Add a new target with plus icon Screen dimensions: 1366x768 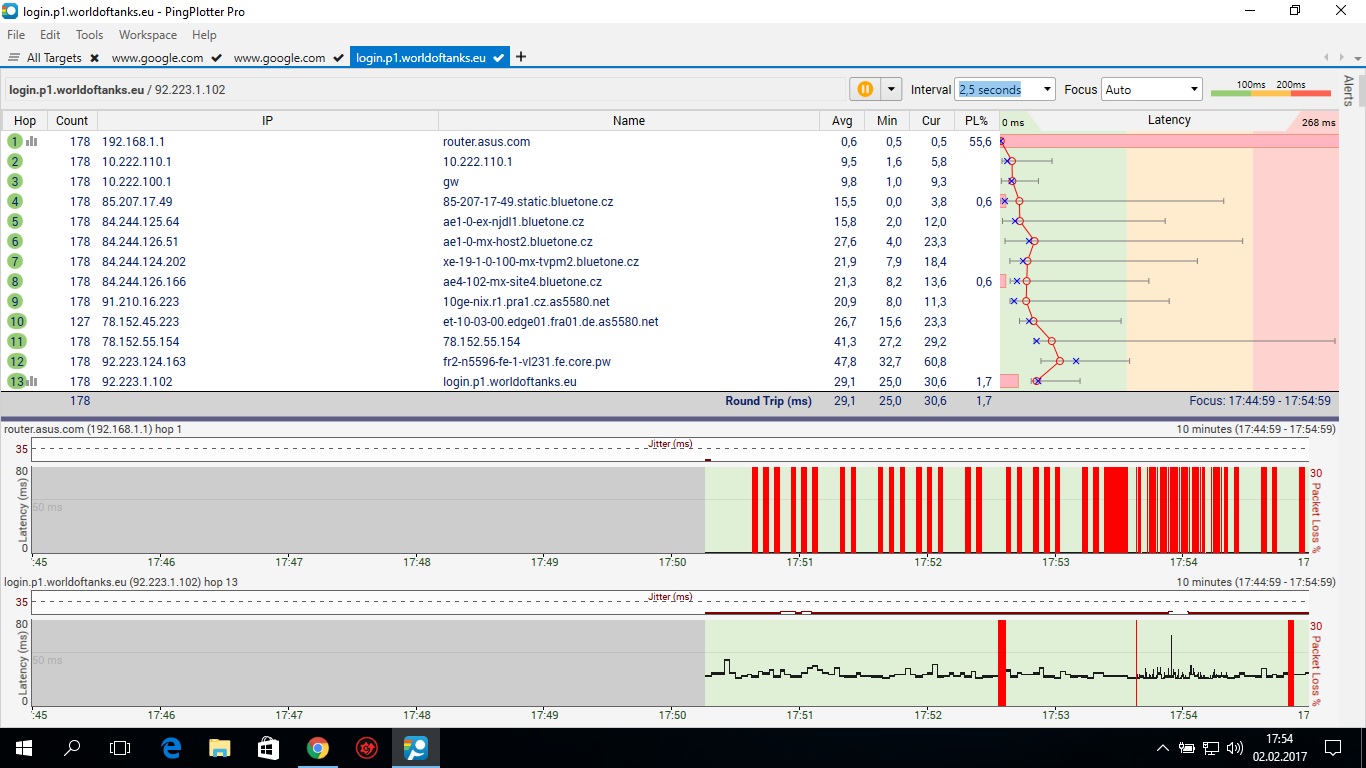point(520,57)
